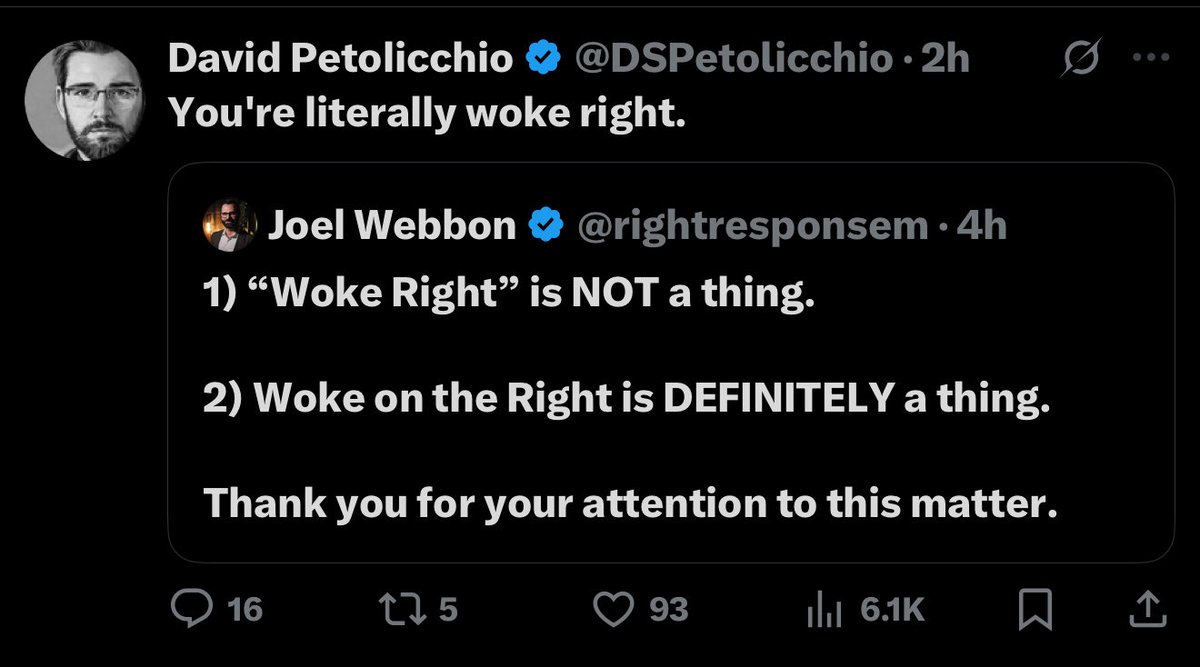
Task: Click the quoted tweet's 4h timestamp
Action: tap(981, 227)
